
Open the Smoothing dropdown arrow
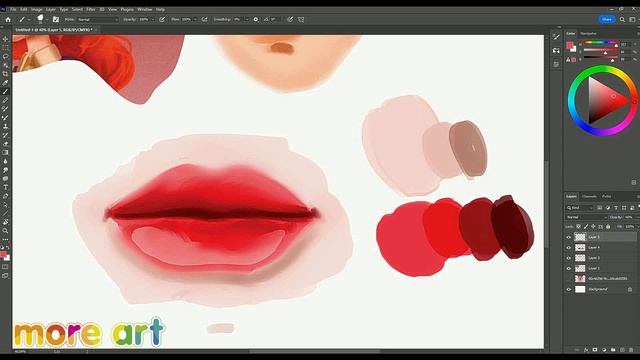click(x=247, y=19)
